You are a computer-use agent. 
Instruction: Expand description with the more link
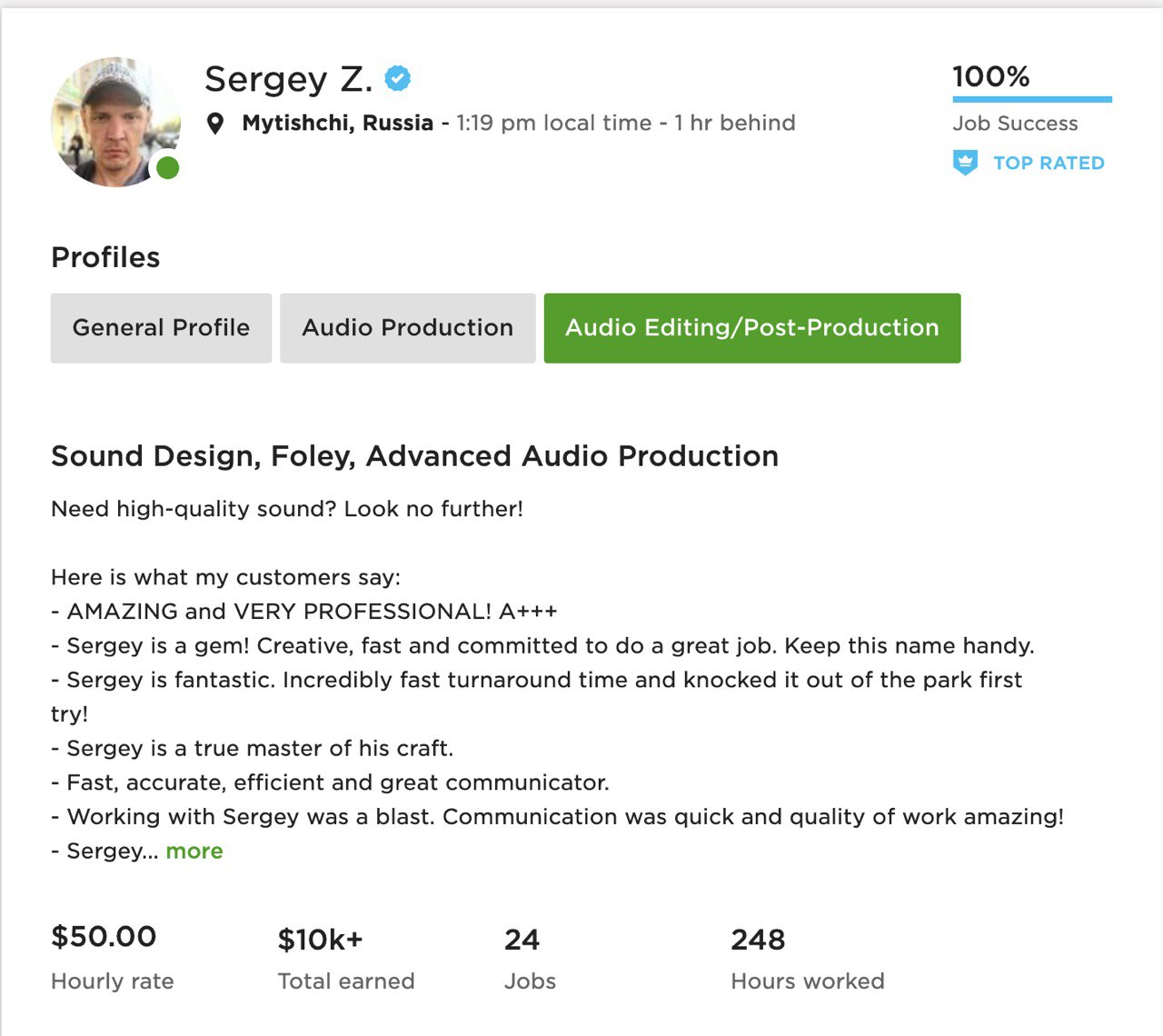coord(194,851)
